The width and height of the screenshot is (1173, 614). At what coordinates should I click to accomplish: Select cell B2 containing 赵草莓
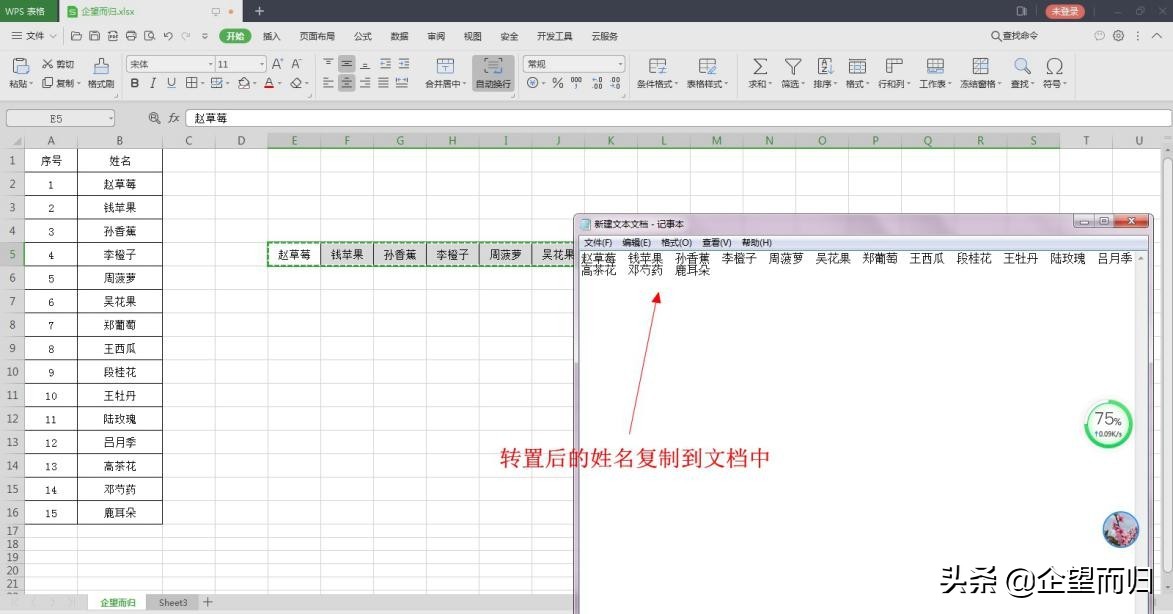tap(120, 184)
